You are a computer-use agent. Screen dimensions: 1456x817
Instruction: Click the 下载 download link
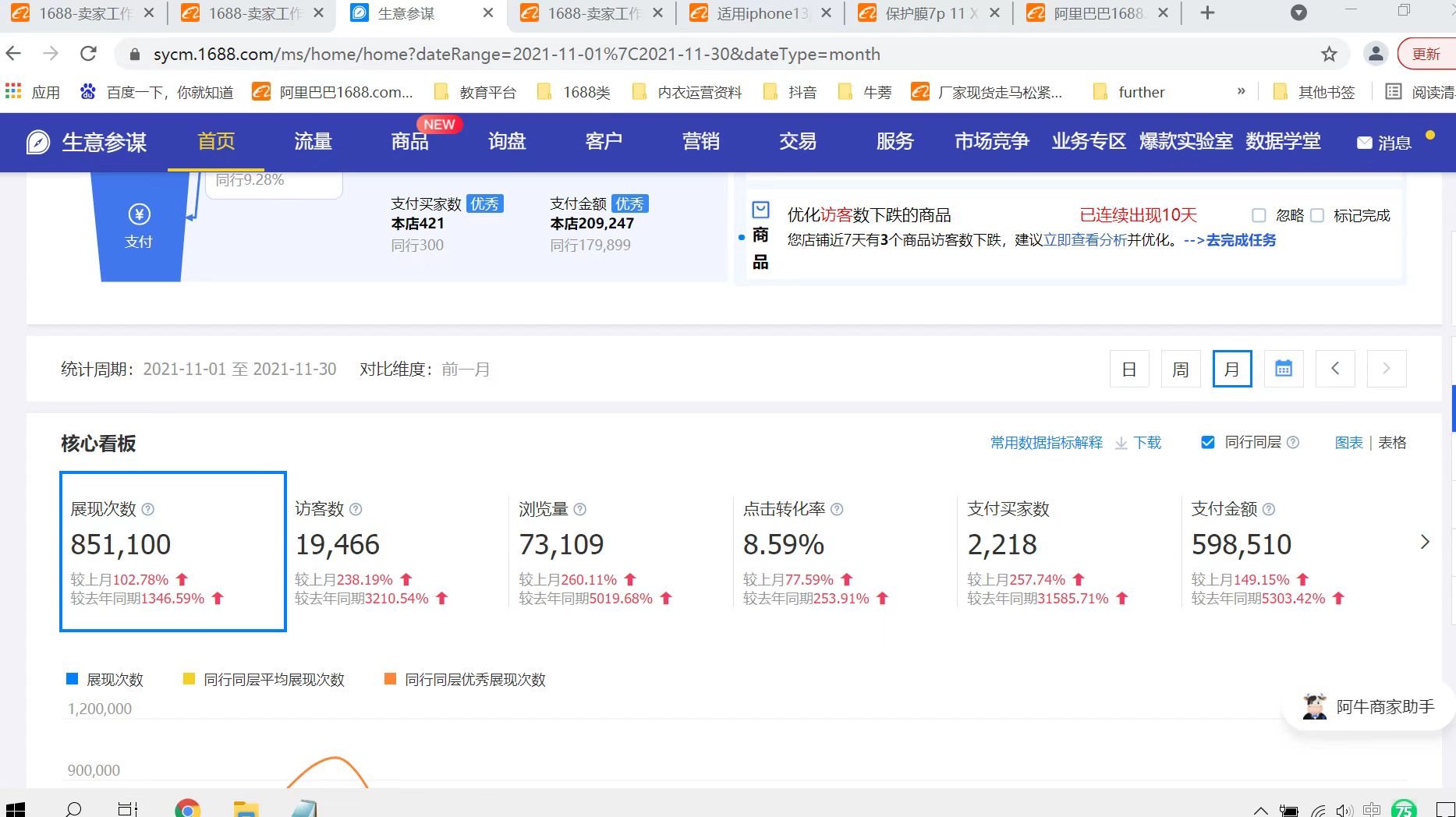tap(1139, 443)
